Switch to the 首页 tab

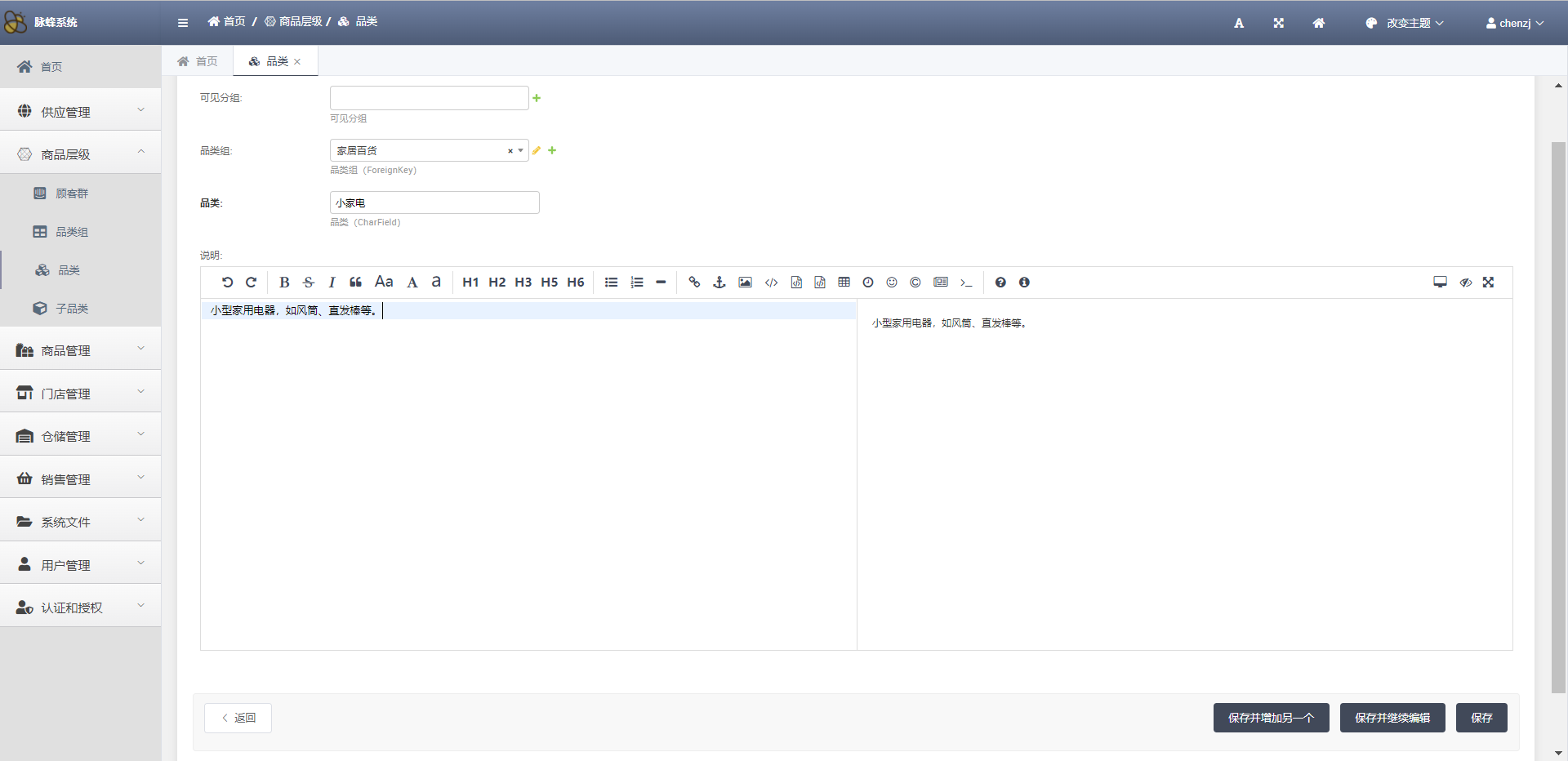[x=198, y=61]
